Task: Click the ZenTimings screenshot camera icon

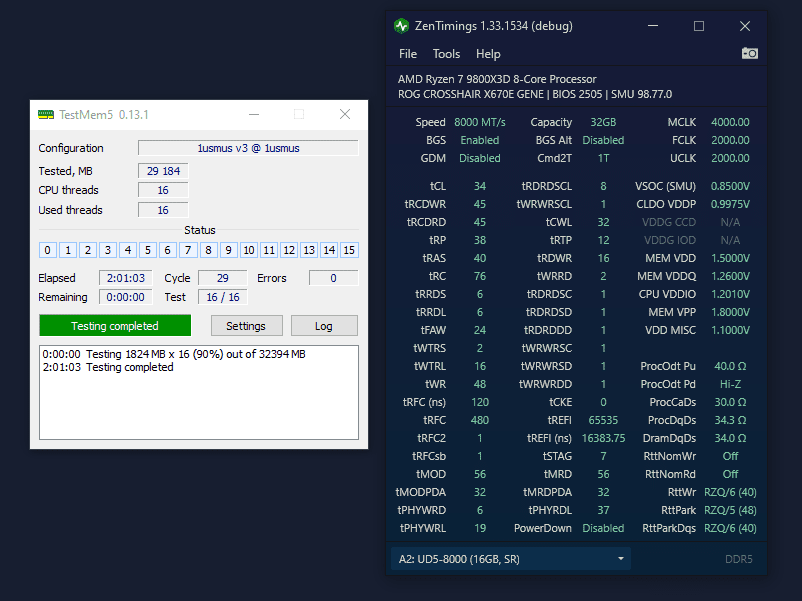Action: (750, 53)
